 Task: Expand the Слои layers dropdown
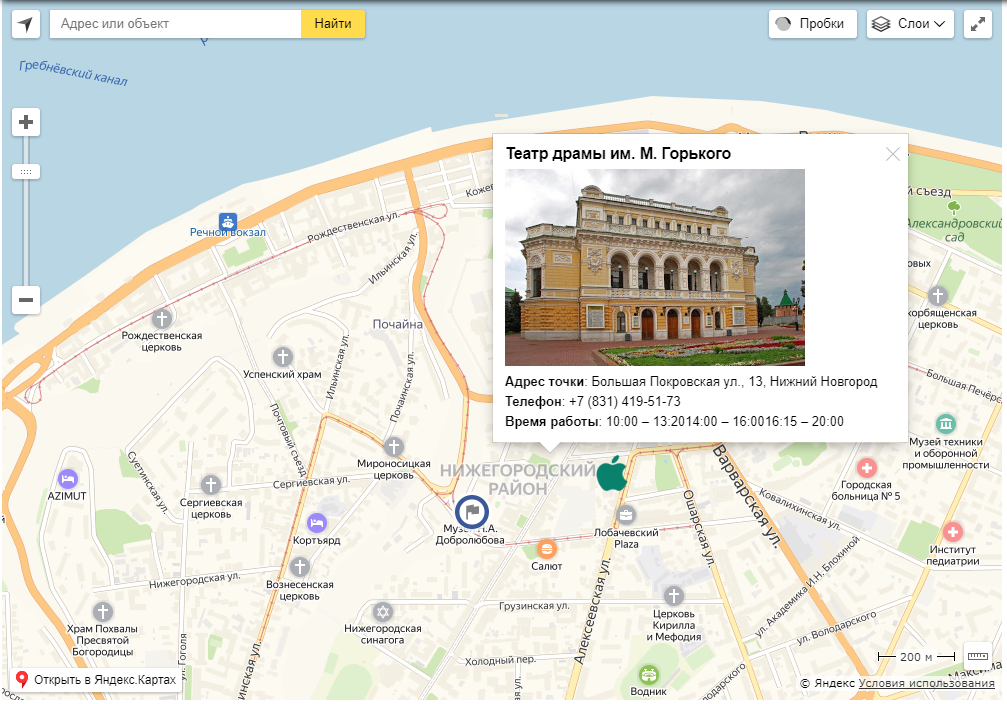click(x=910, y=24)
